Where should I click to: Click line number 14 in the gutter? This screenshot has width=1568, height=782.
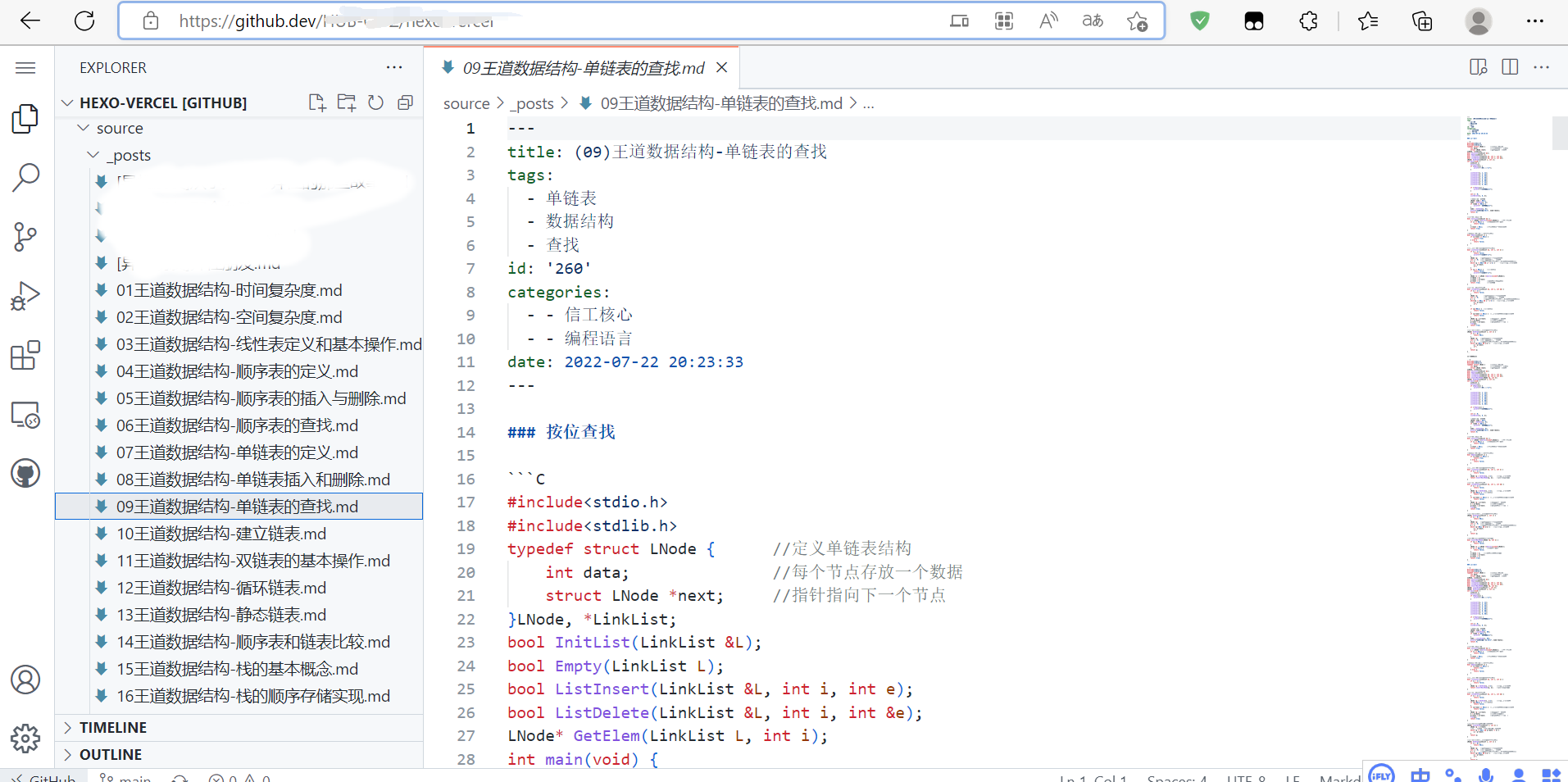coord(466,432)
